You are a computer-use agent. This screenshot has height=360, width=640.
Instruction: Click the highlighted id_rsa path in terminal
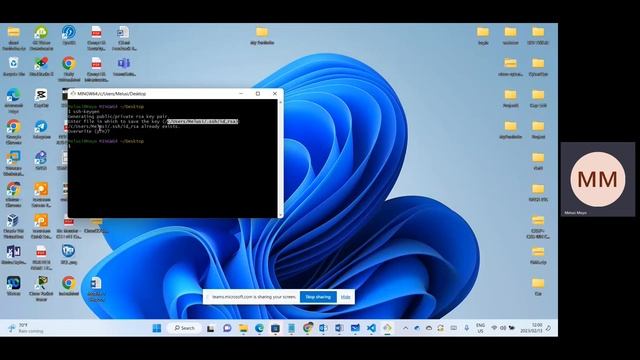(202, 121)
